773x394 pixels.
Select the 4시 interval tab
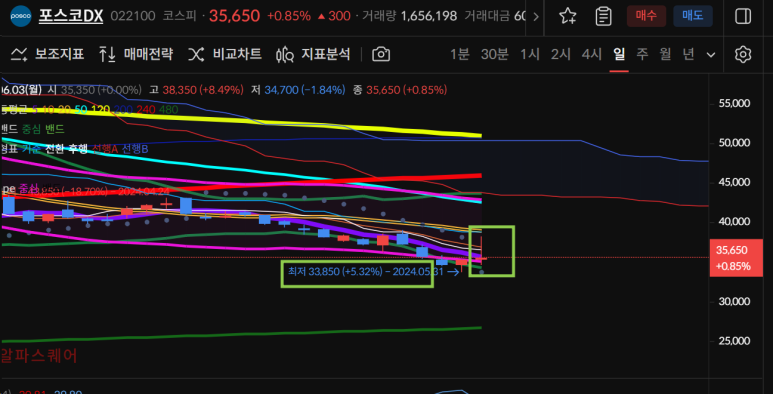[x=592, y=54]
